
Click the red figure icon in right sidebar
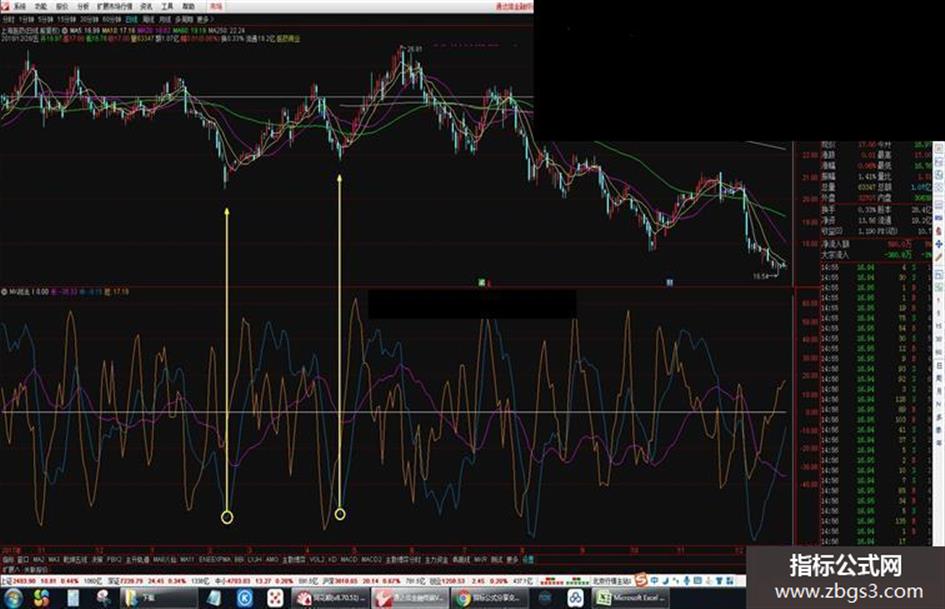pyautogui.click(x=939, y=232)
